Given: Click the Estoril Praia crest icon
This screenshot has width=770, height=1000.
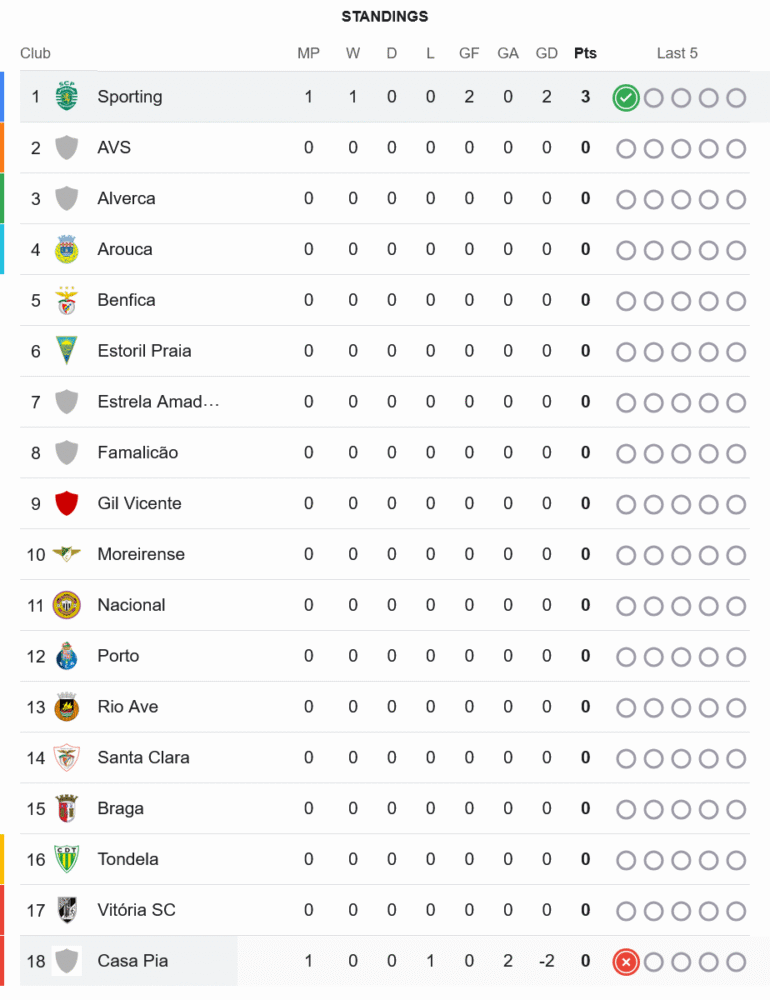Looking at the screenshot, I should pyautogui.click(x=67, y=351).
